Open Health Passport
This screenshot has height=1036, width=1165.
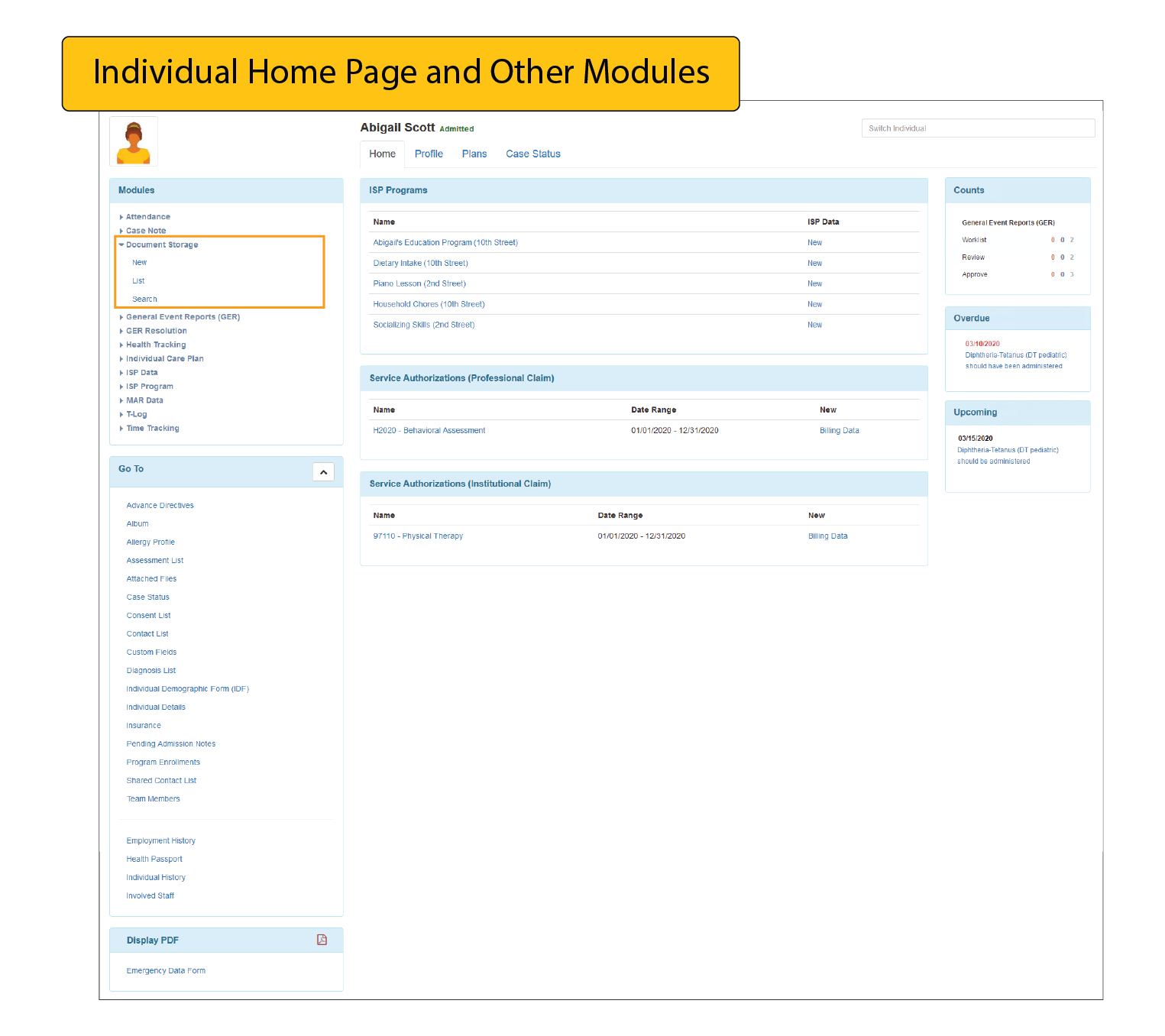click(154, 860)
